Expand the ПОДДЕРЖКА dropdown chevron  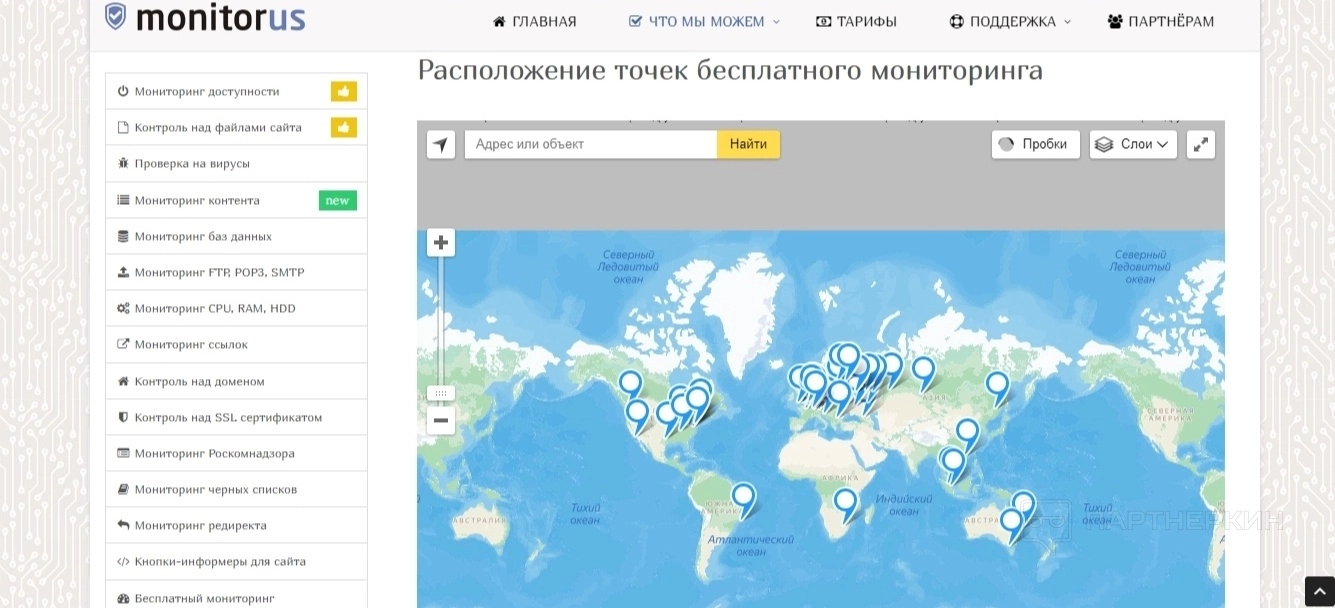[1067, 22]
